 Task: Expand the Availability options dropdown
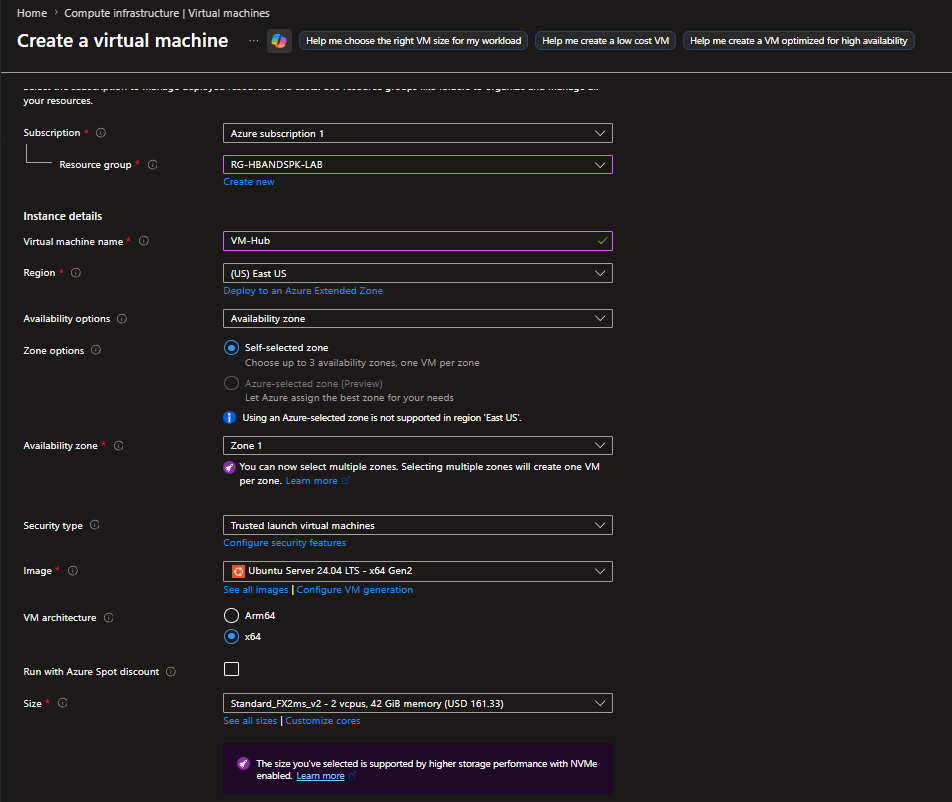[x=418, y=319]
